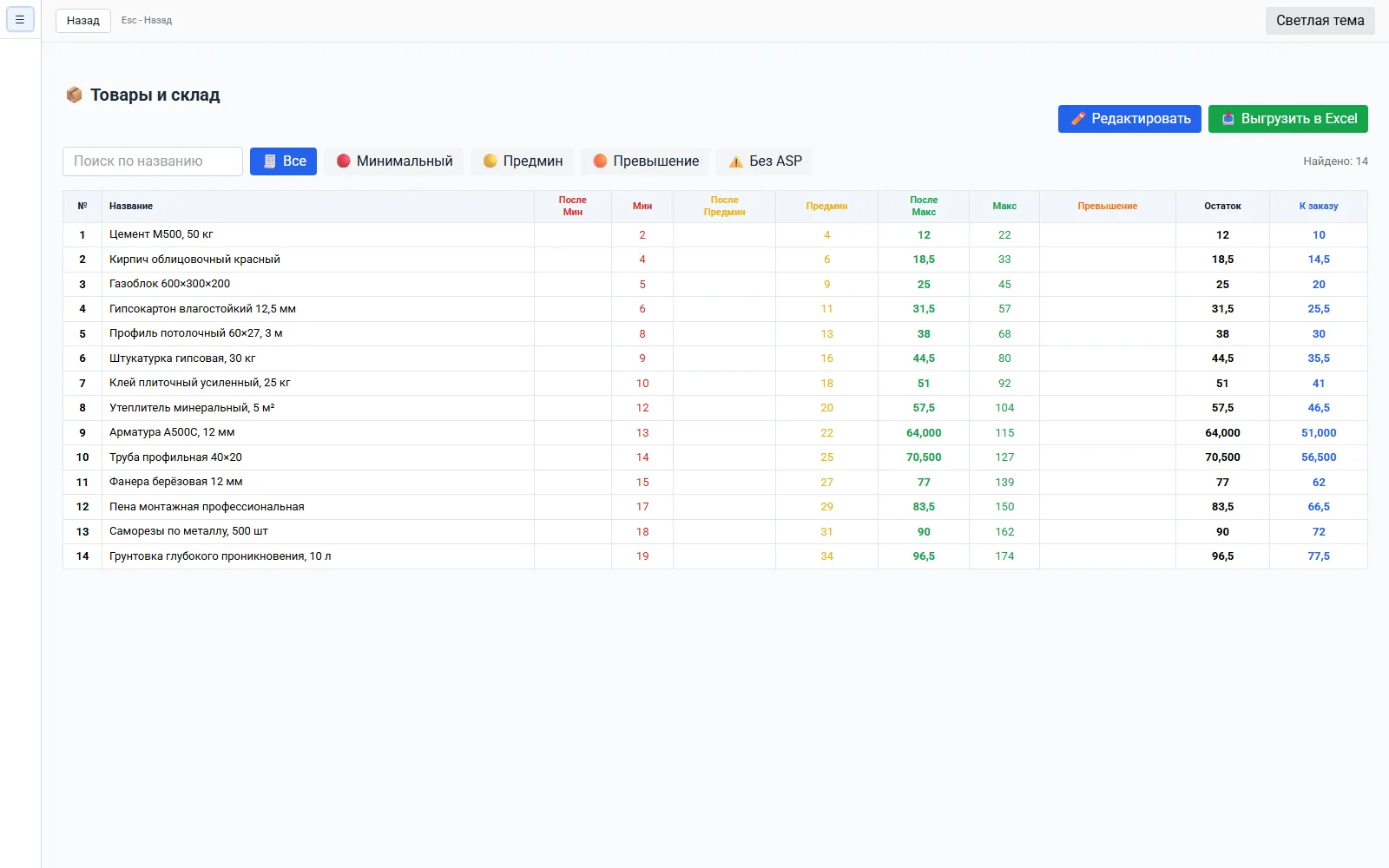Sort by the Остаток column header
This screenshot has width=1389, height=868.
[1222, 206]
